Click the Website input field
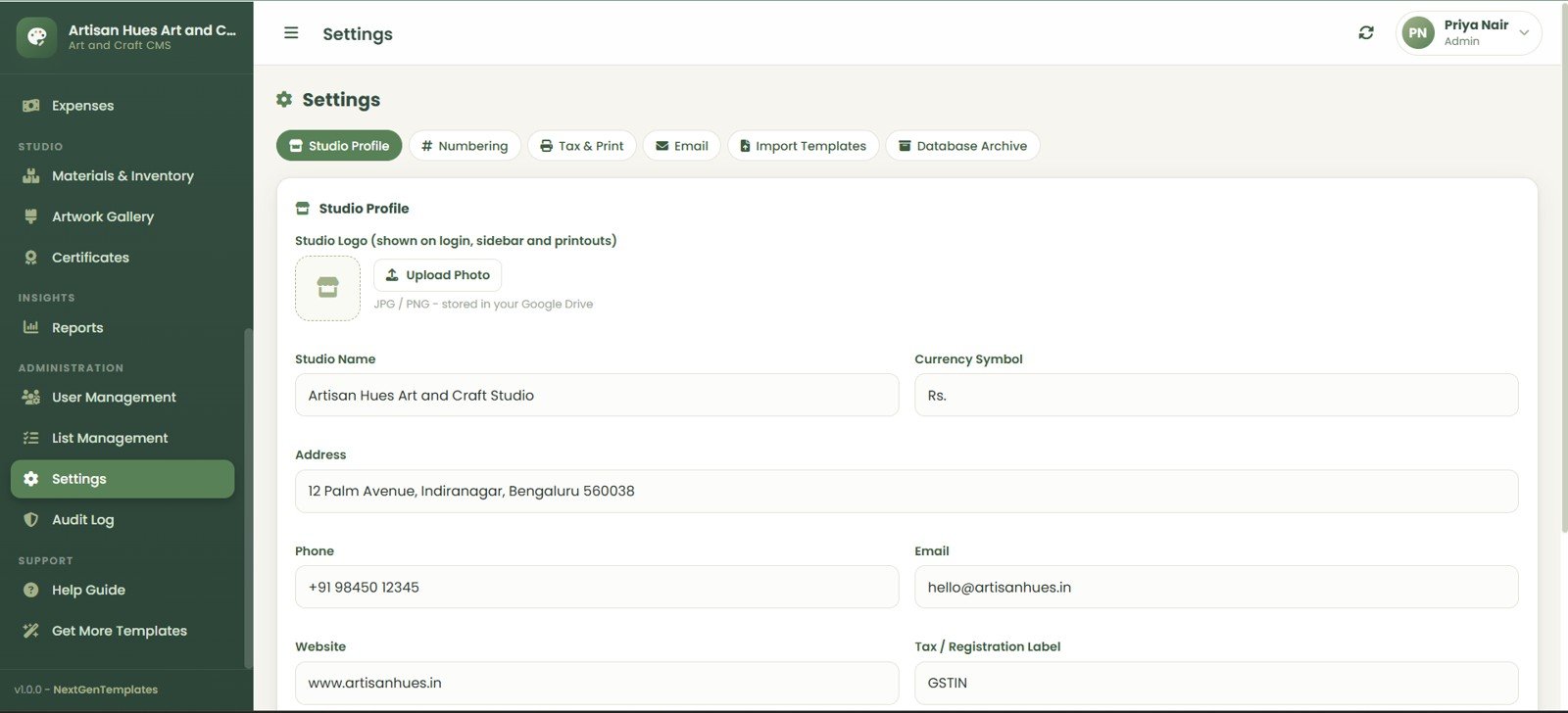This screenshot has height=713, width=1568. pos(597,683)
